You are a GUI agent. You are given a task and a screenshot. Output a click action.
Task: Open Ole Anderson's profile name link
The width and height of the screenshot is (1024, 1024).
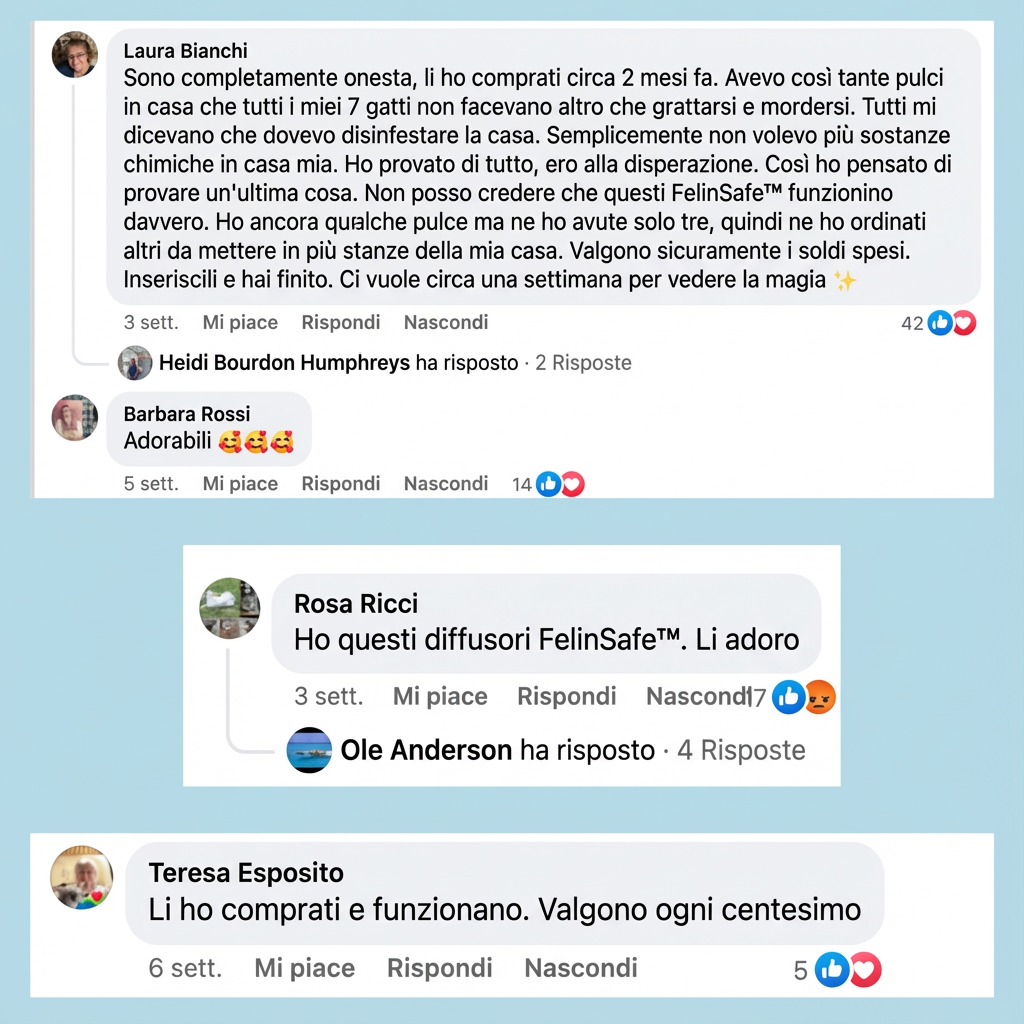click(x=426, y=750)
